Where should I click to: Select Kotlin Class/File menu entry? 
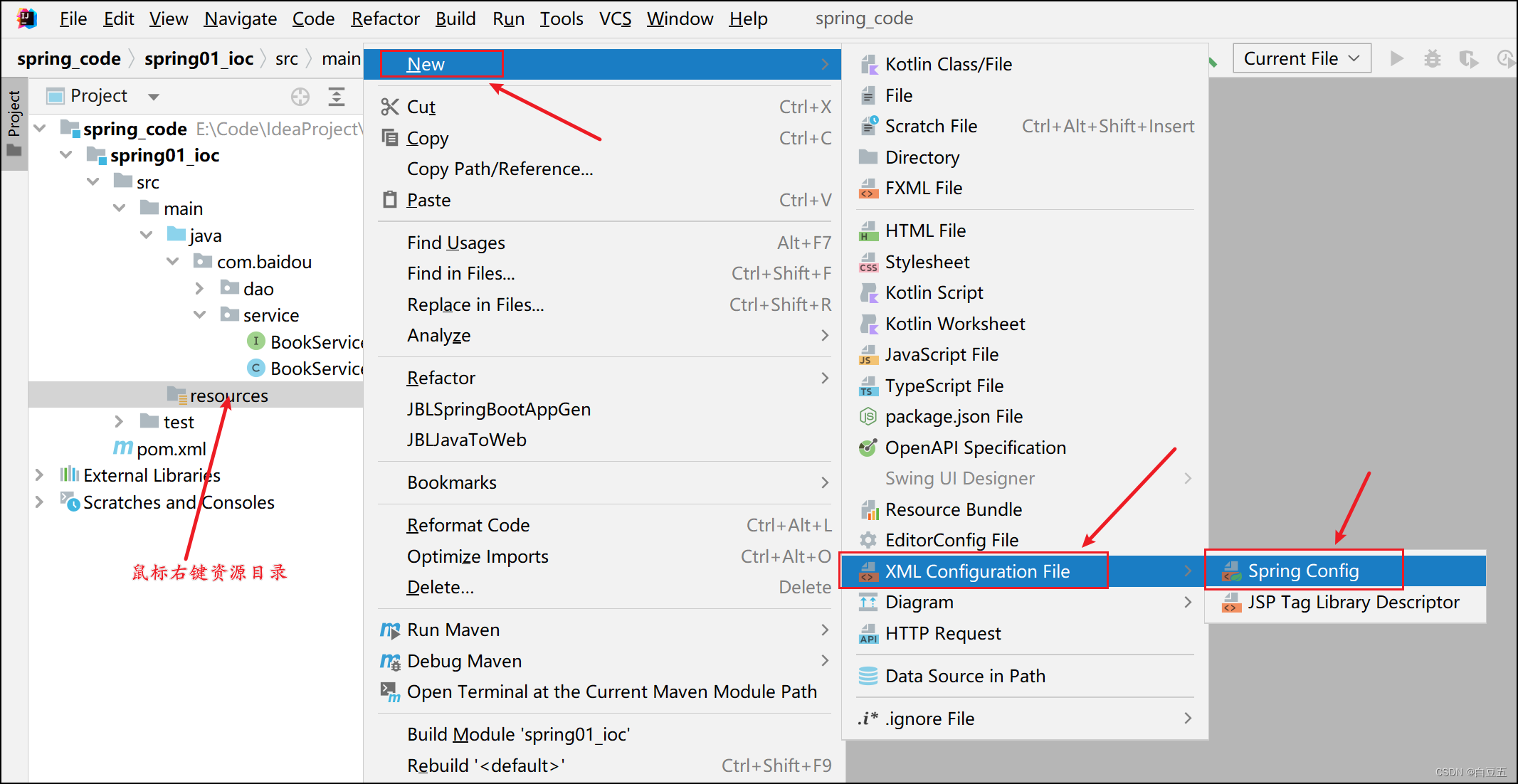click(x=948, y=64)
